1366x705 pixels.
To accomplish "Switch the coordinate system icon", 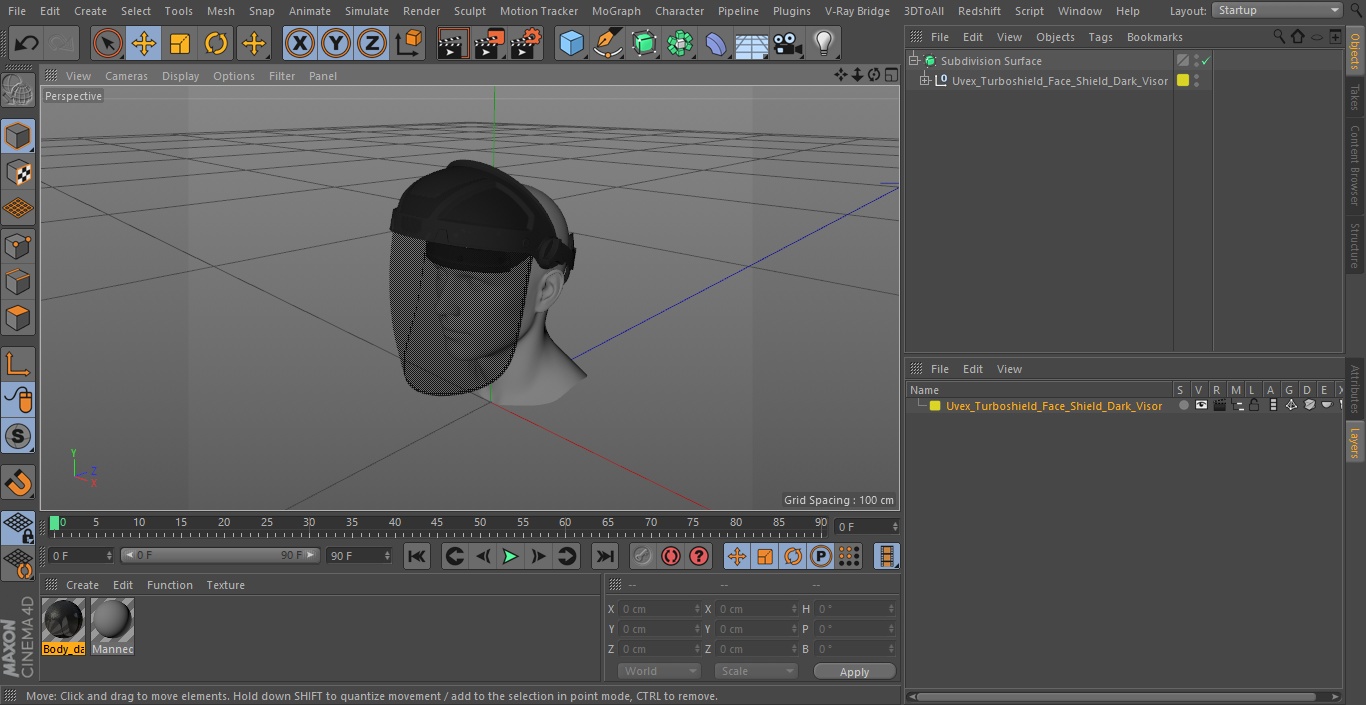I will [x=409, y=44].
